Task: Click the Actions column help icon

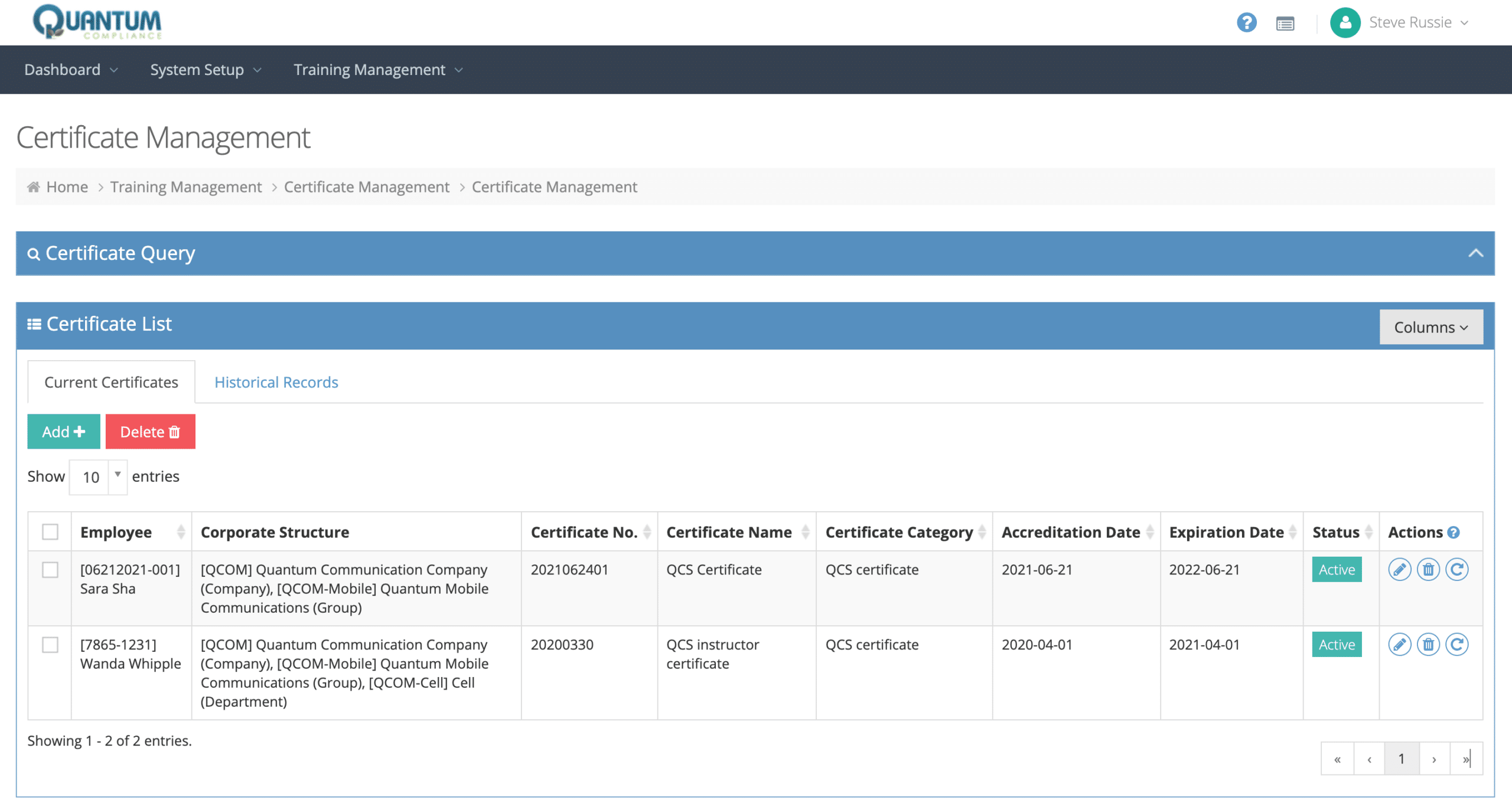Action: click(x=1454, y=532)
